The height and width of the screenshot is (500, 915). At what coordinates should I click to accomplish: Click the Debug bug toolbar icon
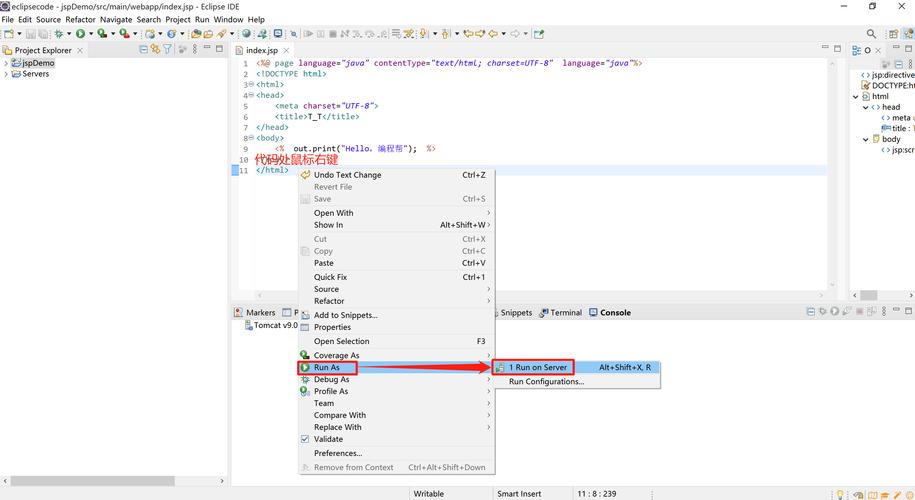click(58, 34)
